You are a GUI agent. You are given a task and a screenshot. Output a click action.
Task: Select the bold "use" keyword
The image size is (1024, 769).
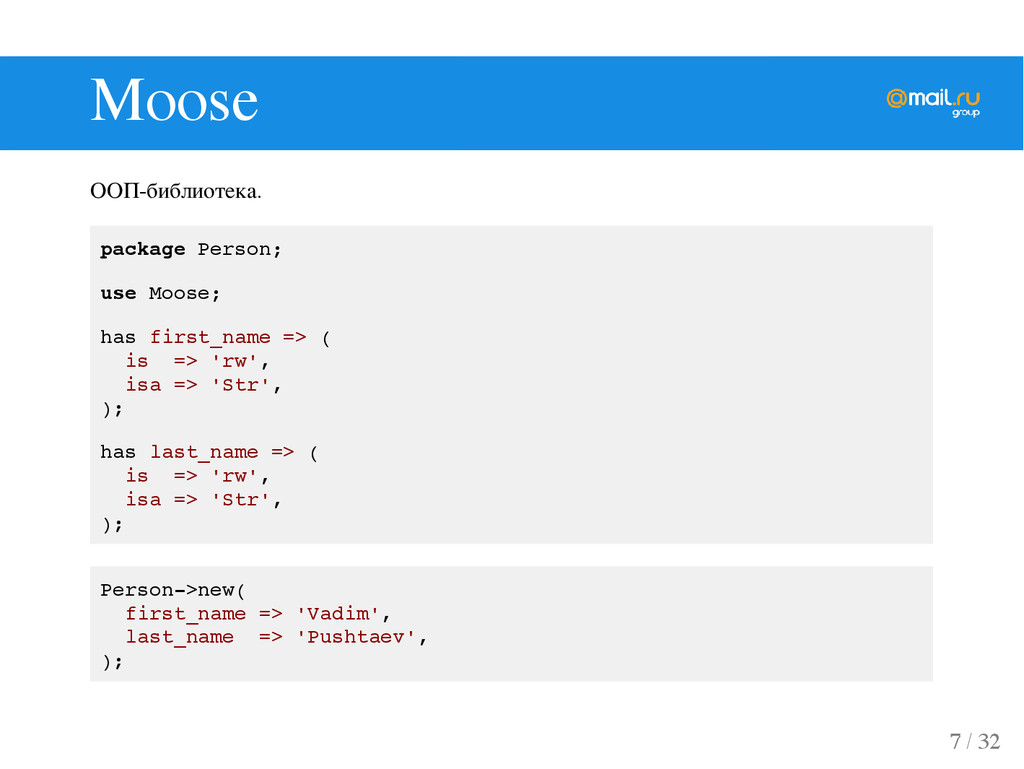click(118, 293)
